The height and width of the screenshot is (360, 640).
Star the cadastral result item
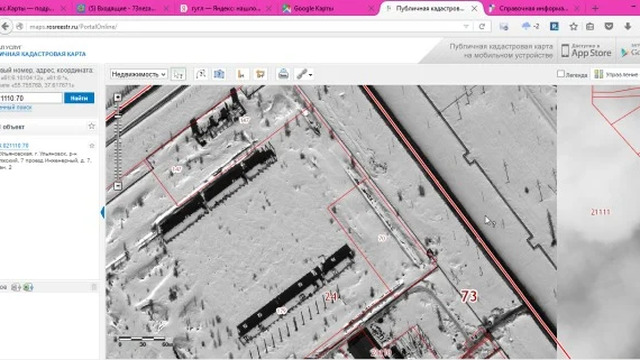(x=92, y=145)
